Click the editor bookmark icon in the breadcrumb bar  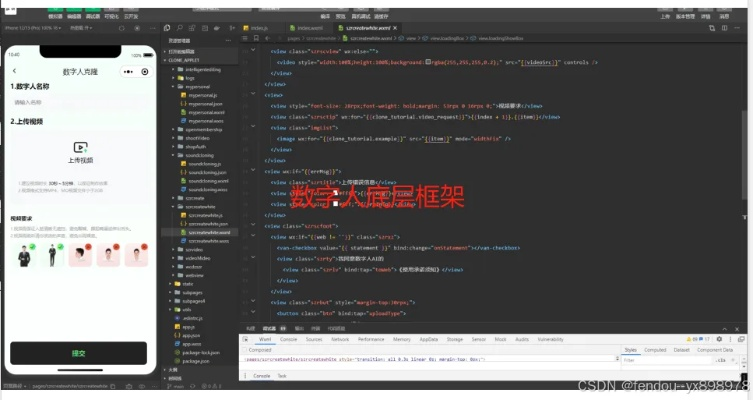[x=256, y=38]
